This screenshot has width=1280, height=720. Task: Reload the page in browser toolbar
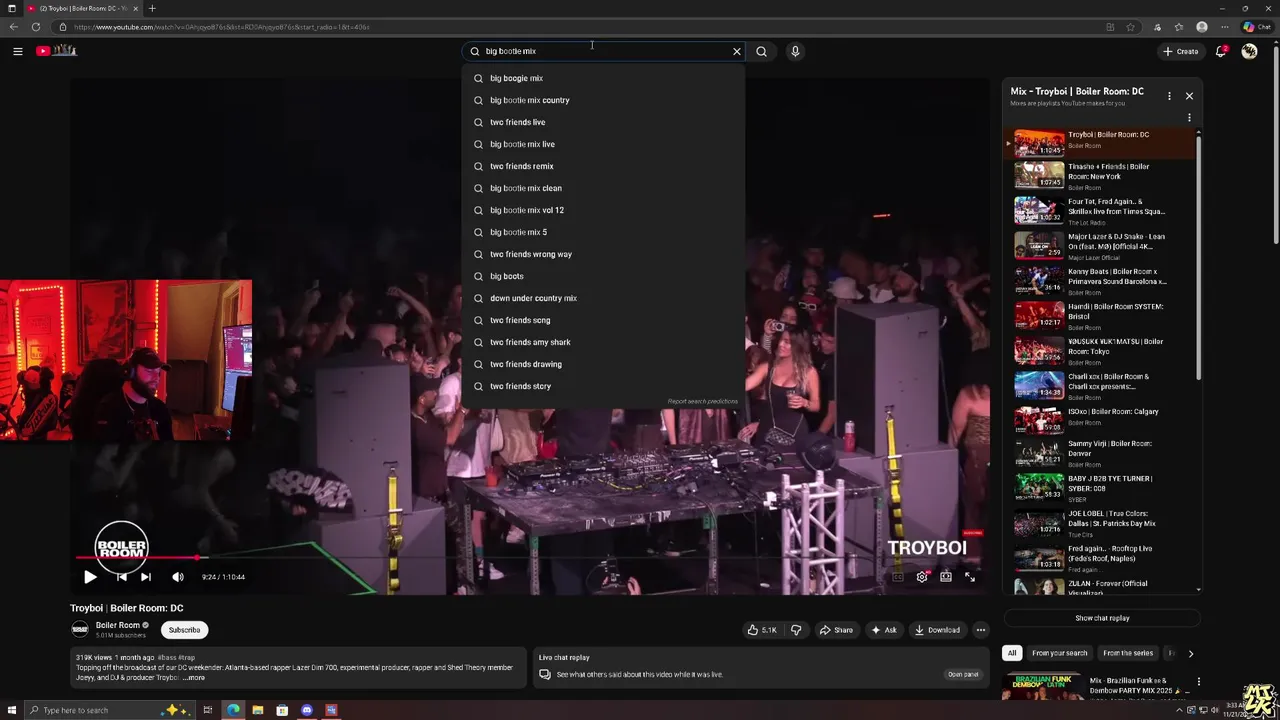pyautogui.click(x=36, y=27)
